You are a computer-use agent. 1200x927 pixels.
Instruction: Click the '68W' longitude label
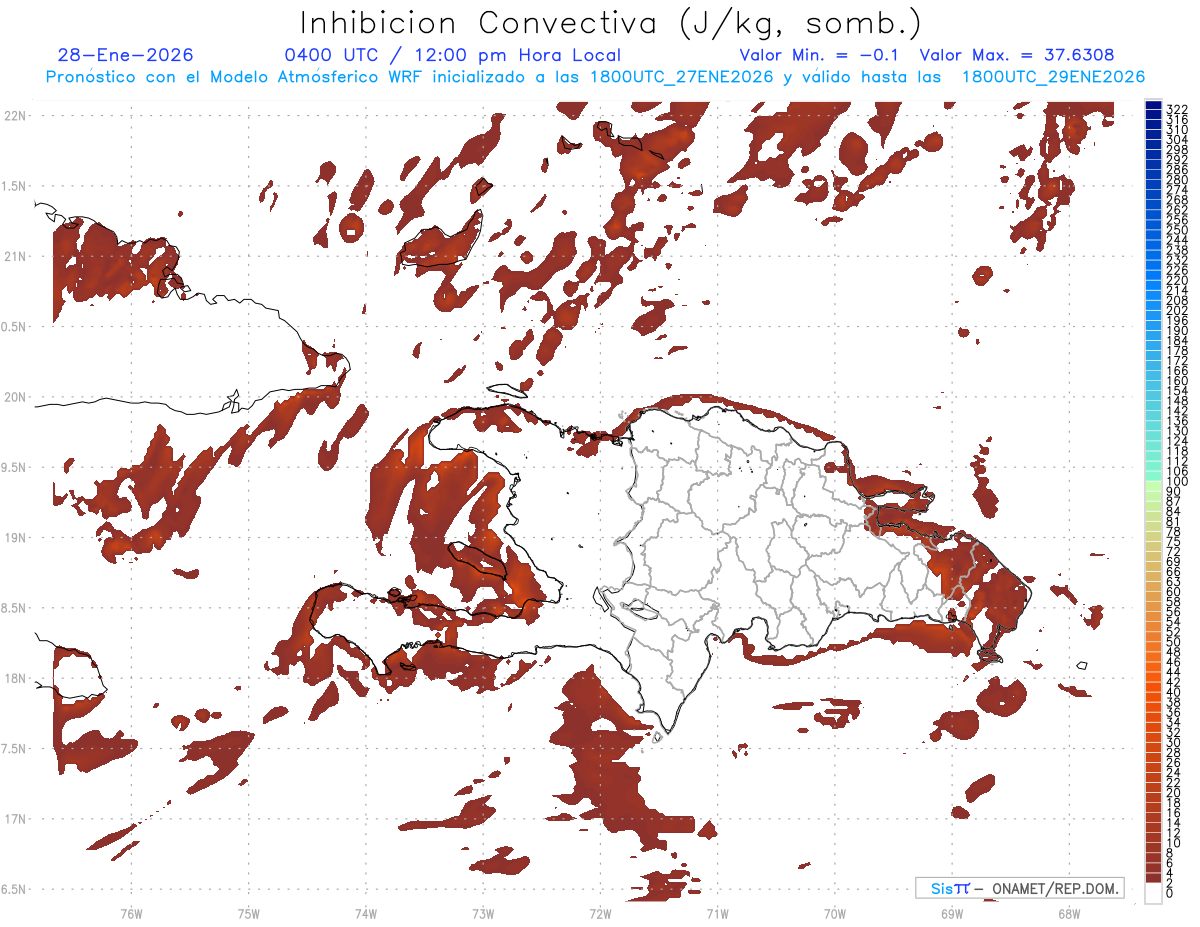(1069, 913)
